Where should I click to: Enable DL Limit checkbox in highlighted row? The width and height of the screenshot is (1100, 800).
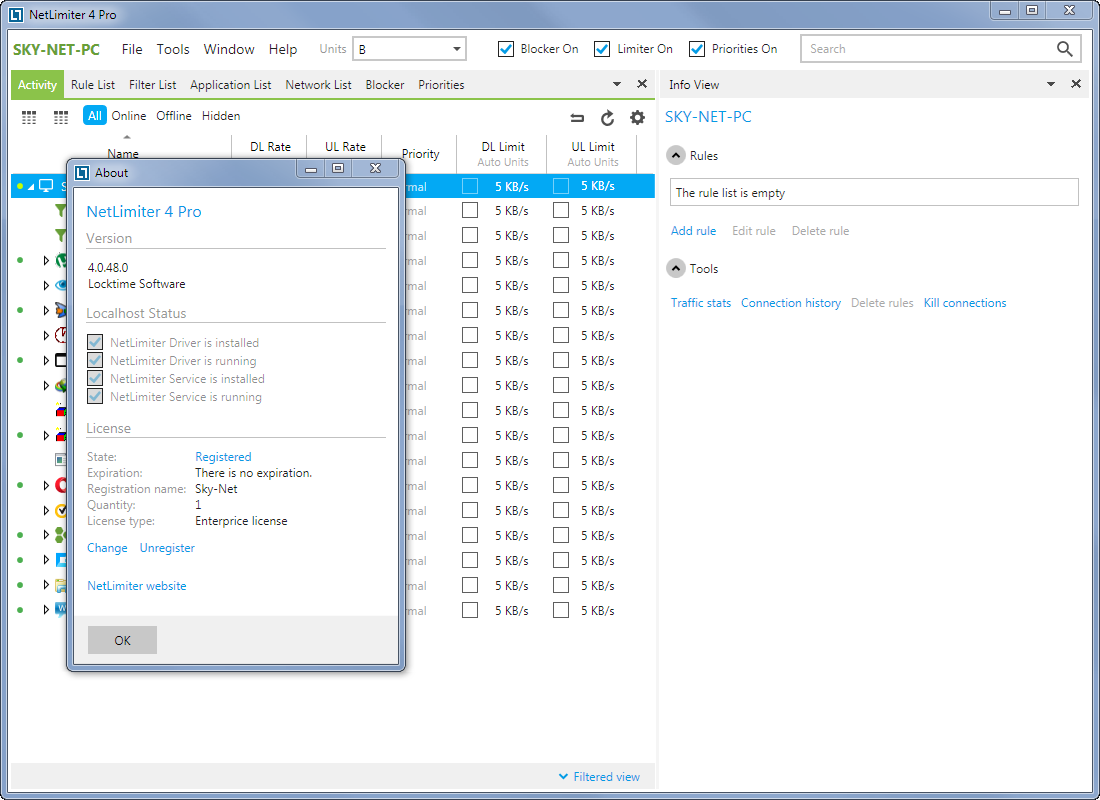click(470, 186)
